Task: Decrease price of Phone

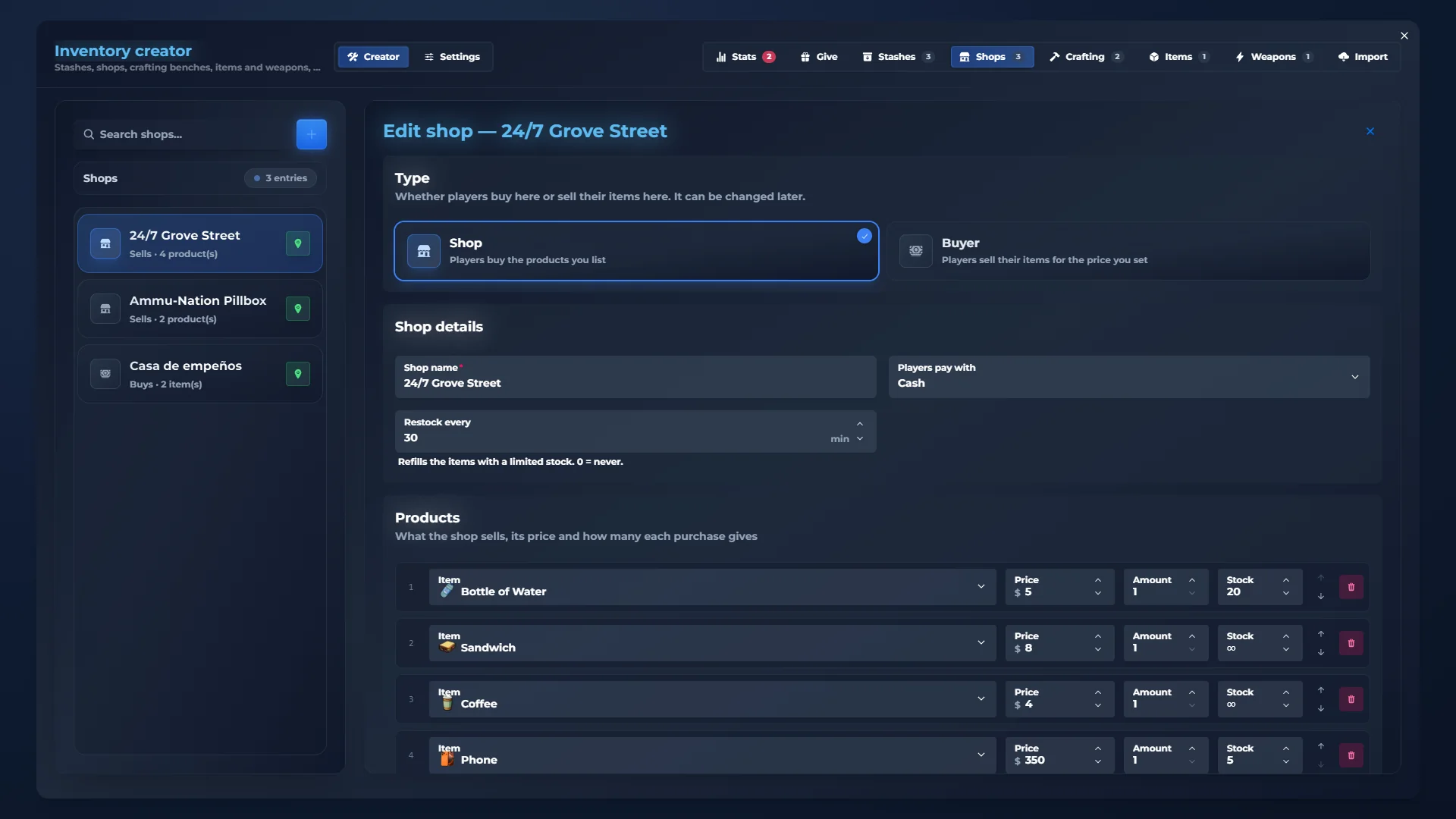Action: pos(1098,761)
